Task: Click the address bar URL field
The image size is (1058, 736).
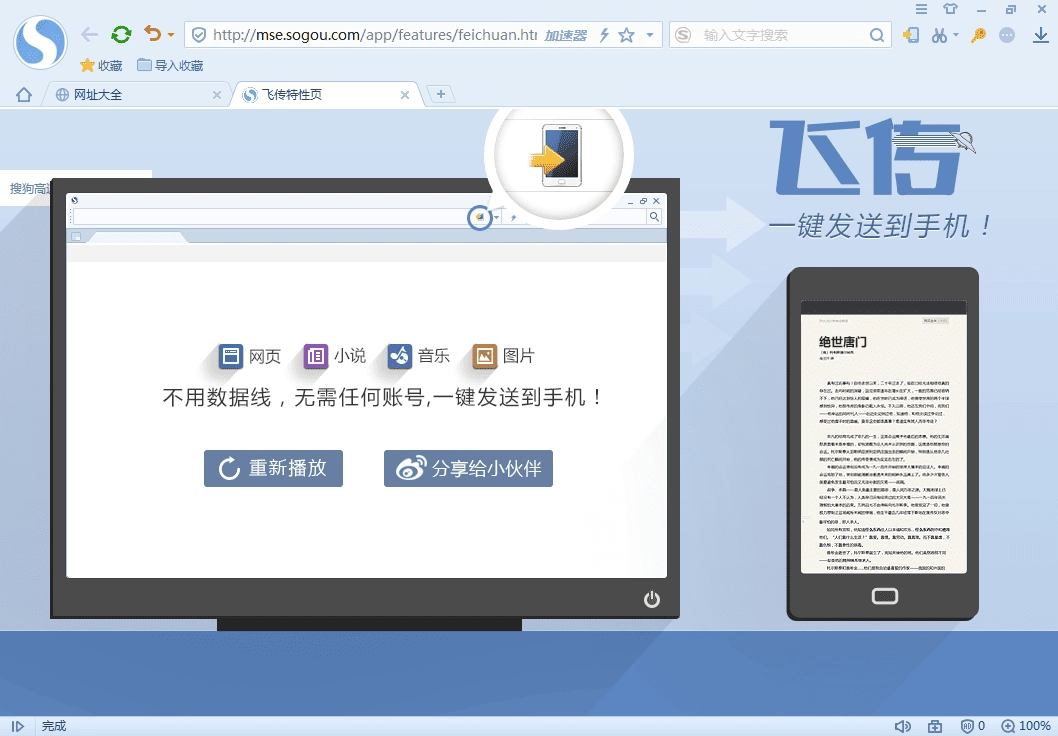Action: (374, 35)
